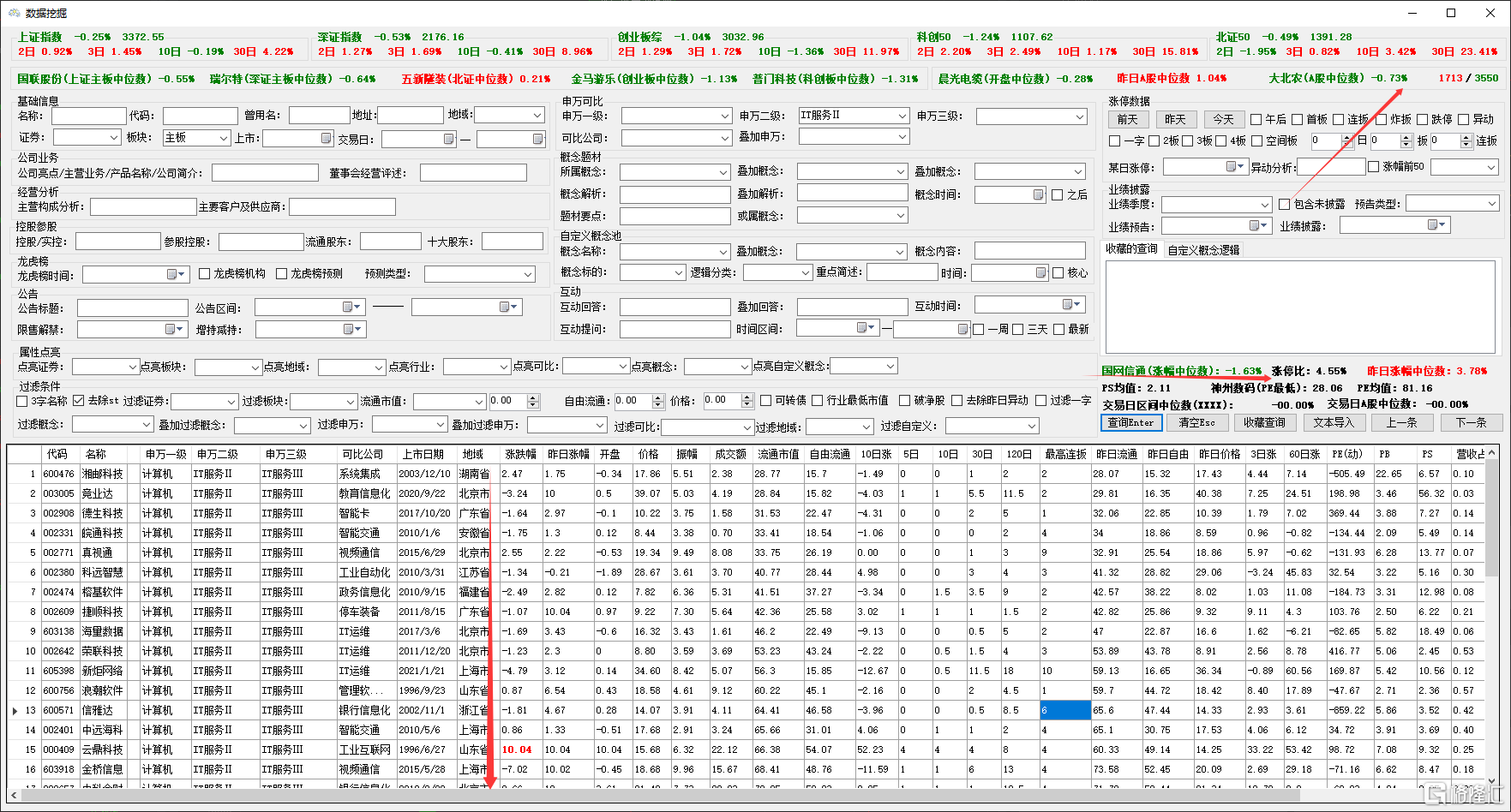
Task: Sort table by 流通市值 column header
Action: pyautogui.click(x=778, y=454)
